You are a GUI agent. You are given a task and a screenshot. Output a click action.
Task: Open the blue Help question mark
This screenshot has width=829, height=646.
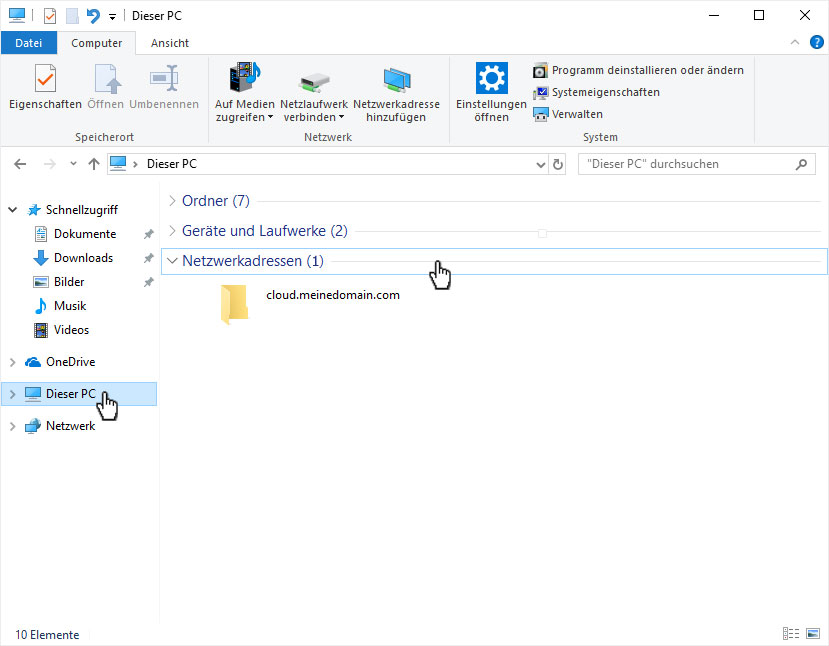(816, 42)
